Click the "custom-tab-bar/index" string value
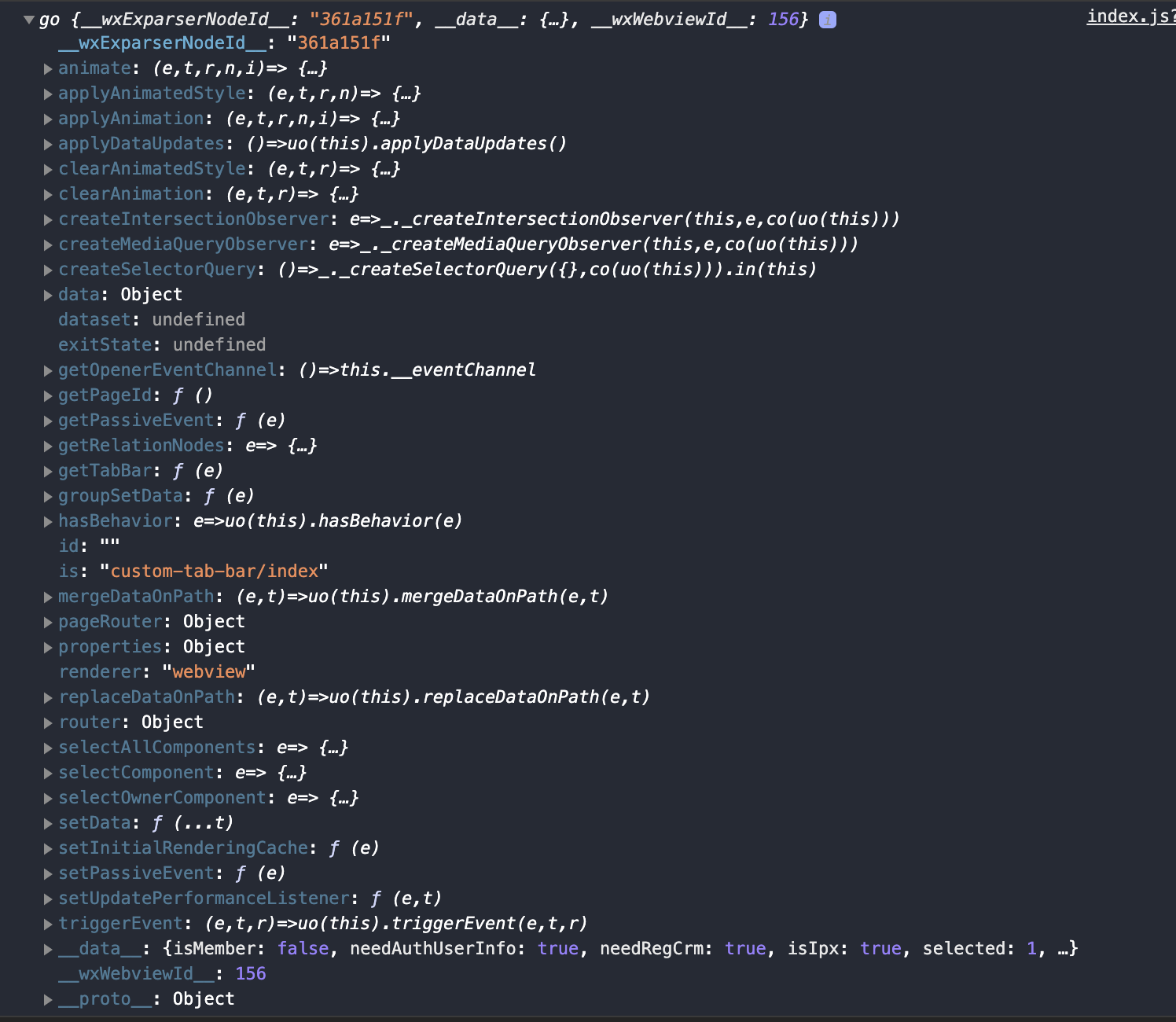Viewport: 1176px width, 1022px height. [214, 572]
